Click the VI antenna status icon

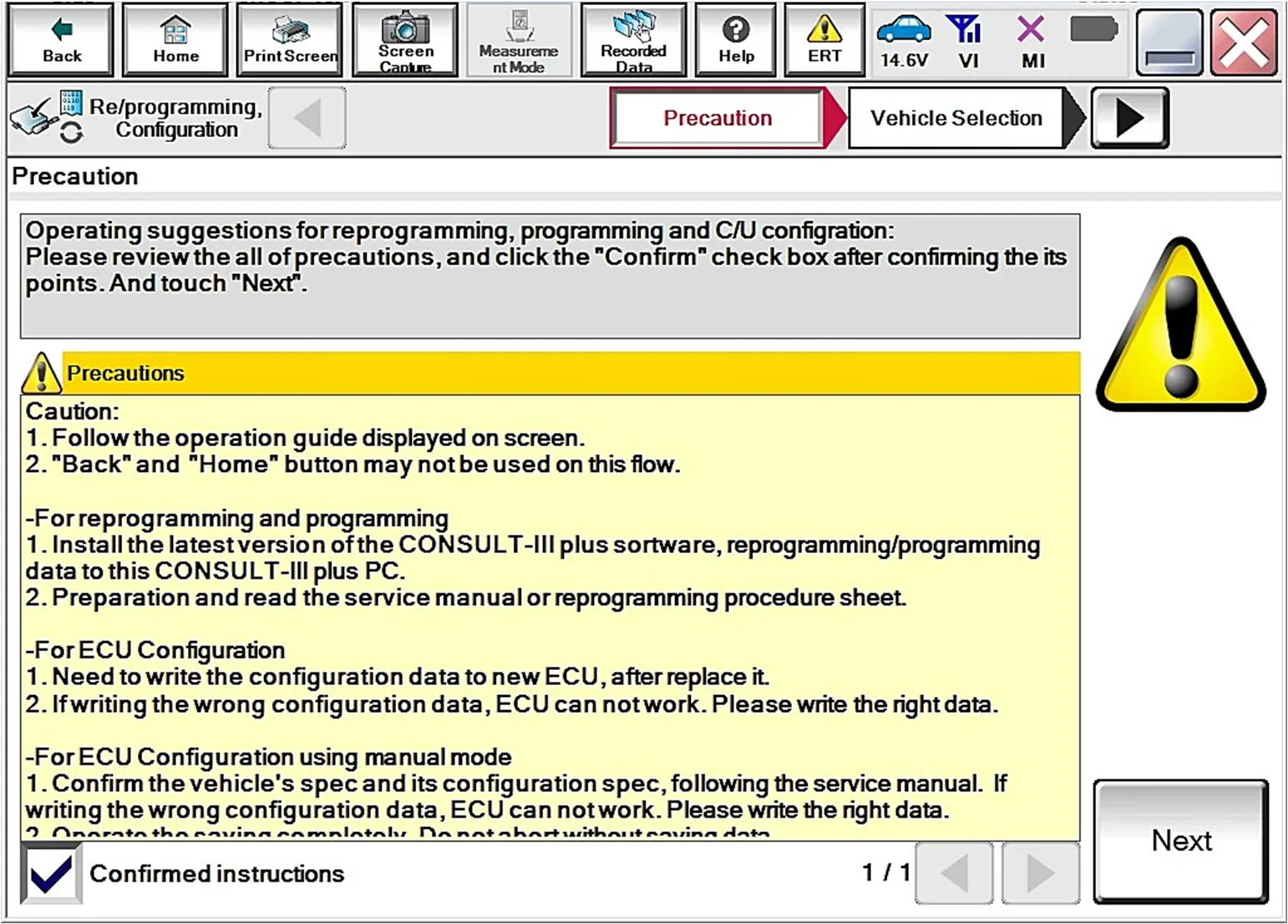click(967, 42)
